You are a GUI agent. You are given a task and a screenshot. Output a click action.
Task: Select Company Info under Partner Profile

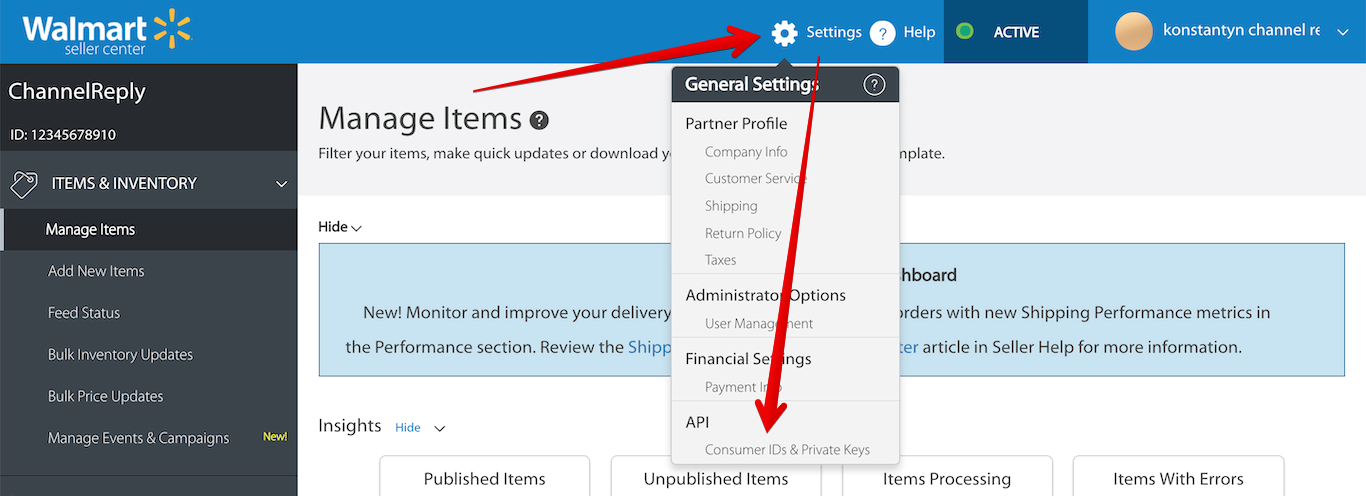[746, 152]
